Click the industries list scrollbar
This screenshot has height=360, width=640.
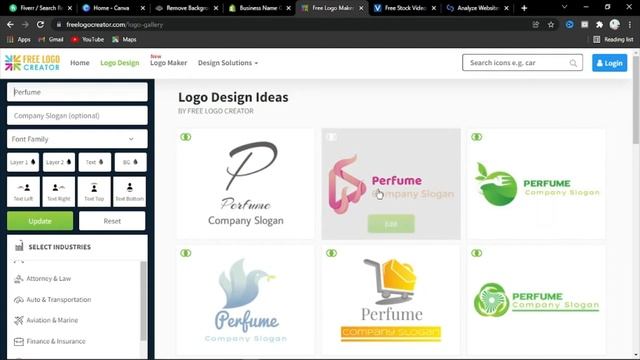point(143,301)
